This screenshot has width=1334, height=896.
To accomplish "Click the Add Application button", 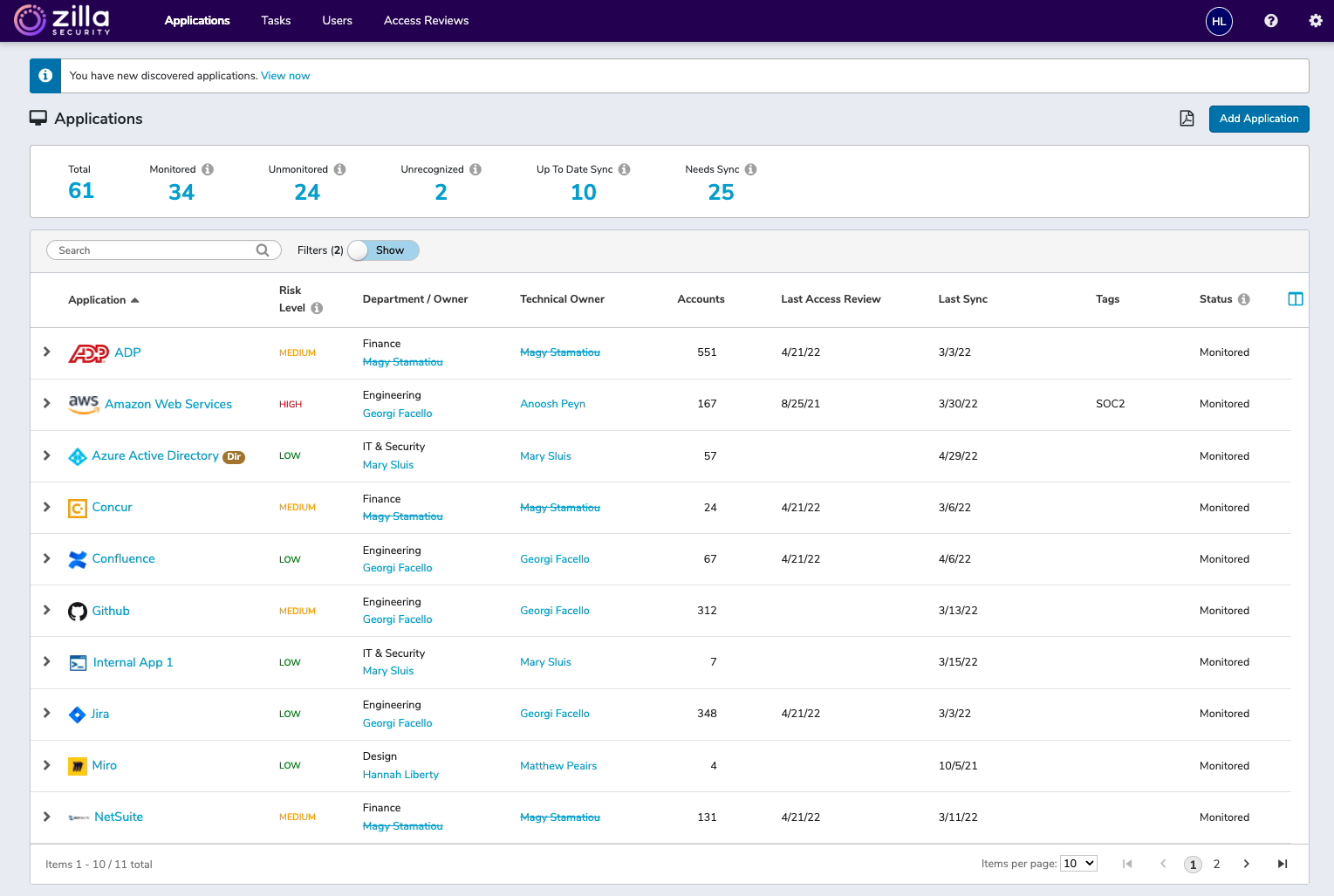I will (x=1259, y=118).
